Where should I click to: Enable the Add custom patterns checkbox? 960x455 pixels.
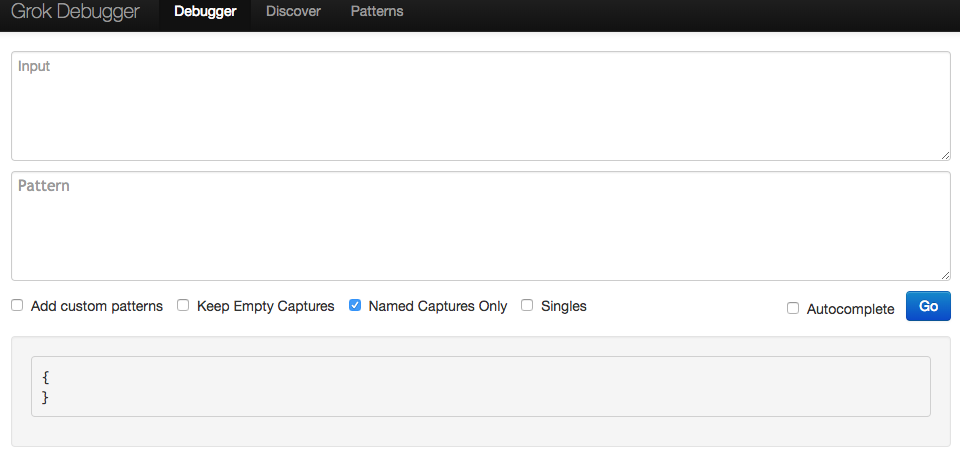(17, 306)
